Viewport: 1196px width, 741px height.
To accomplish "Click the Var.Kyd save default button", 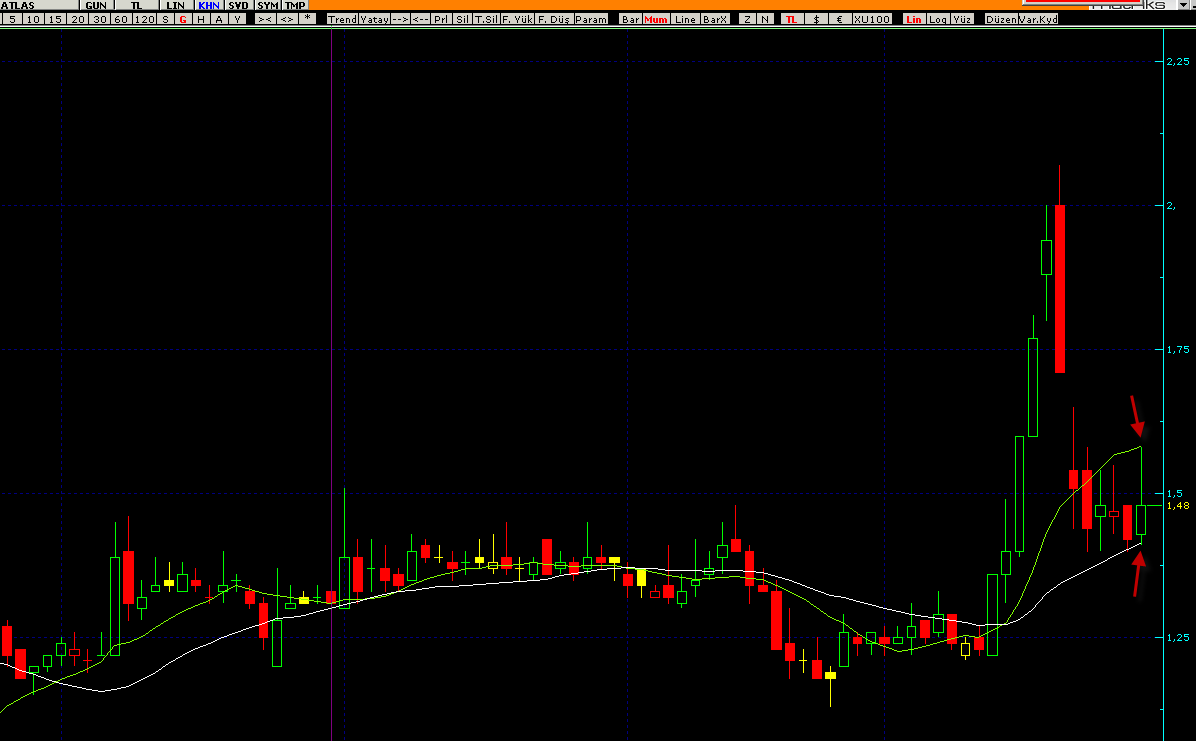I will (1038, 19).
